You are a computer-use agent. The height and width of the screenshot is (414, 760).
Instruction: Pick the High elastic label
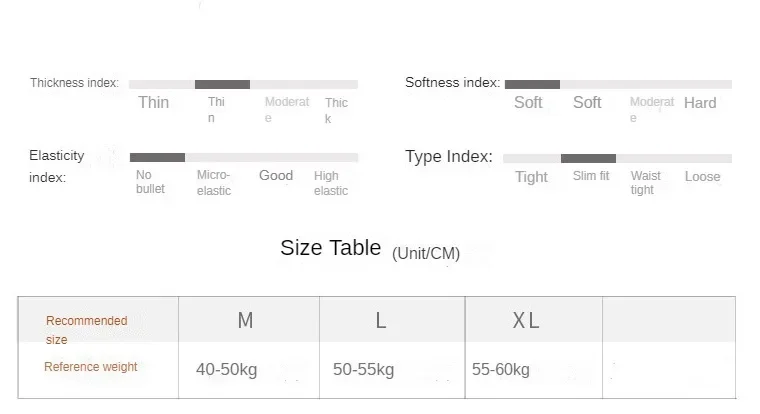tap(331, 183)
